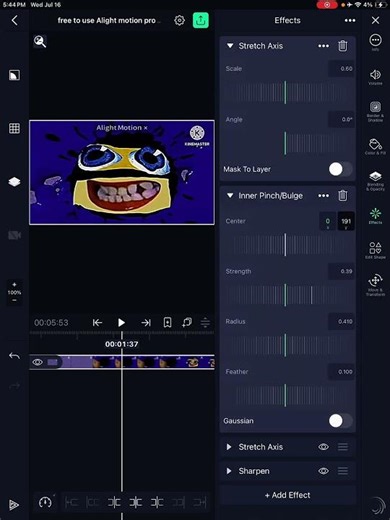The width and height of the screenshot is (390, 520).
Task: Jump to previous keyframe arrow
Action: (x=97, y=322)
